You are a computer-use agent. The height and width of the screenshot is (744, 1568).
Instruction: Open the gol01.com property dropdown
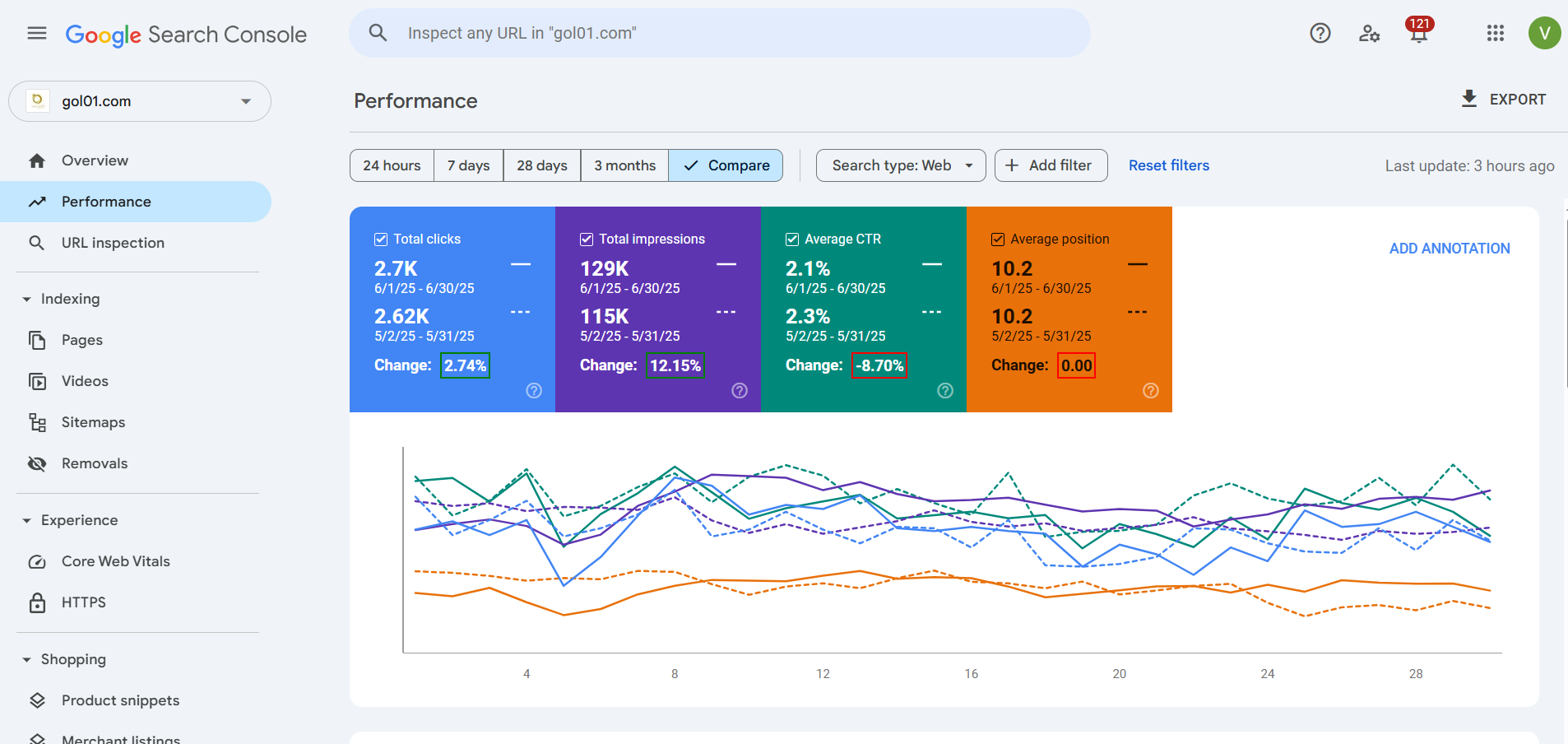140,101
